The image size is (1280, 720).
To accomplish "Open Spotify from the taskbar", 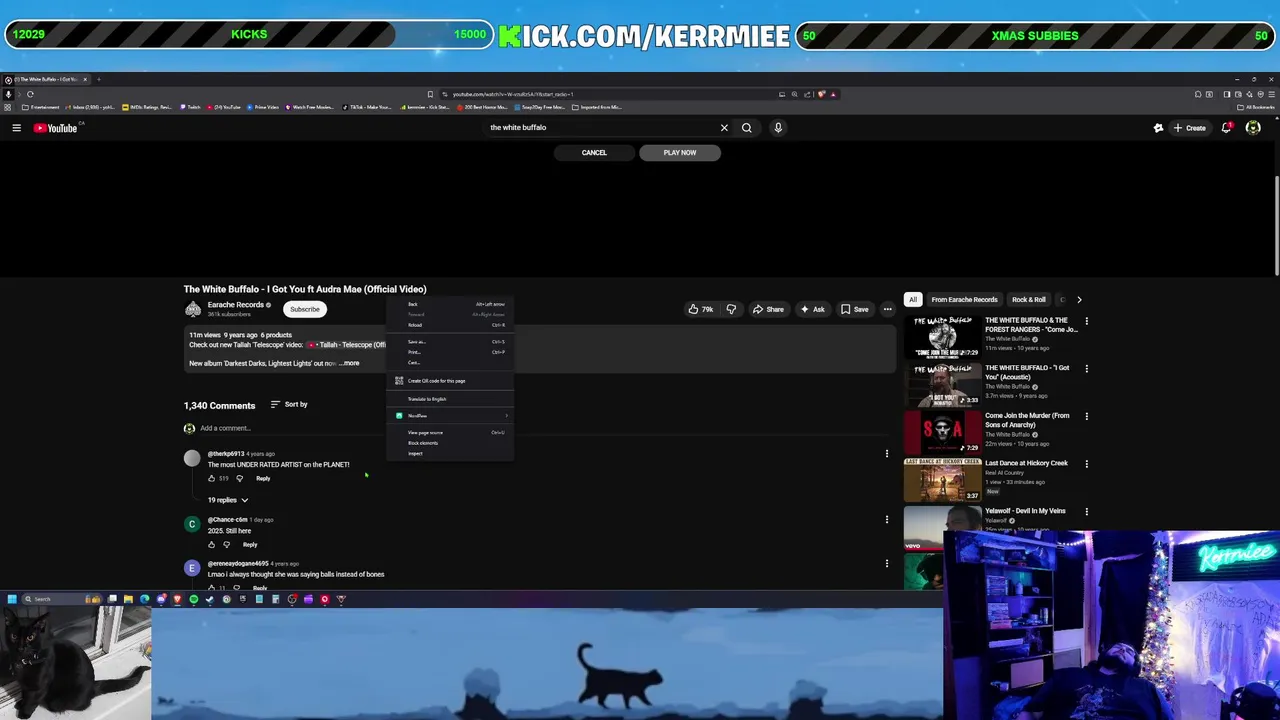I will 194,599.
